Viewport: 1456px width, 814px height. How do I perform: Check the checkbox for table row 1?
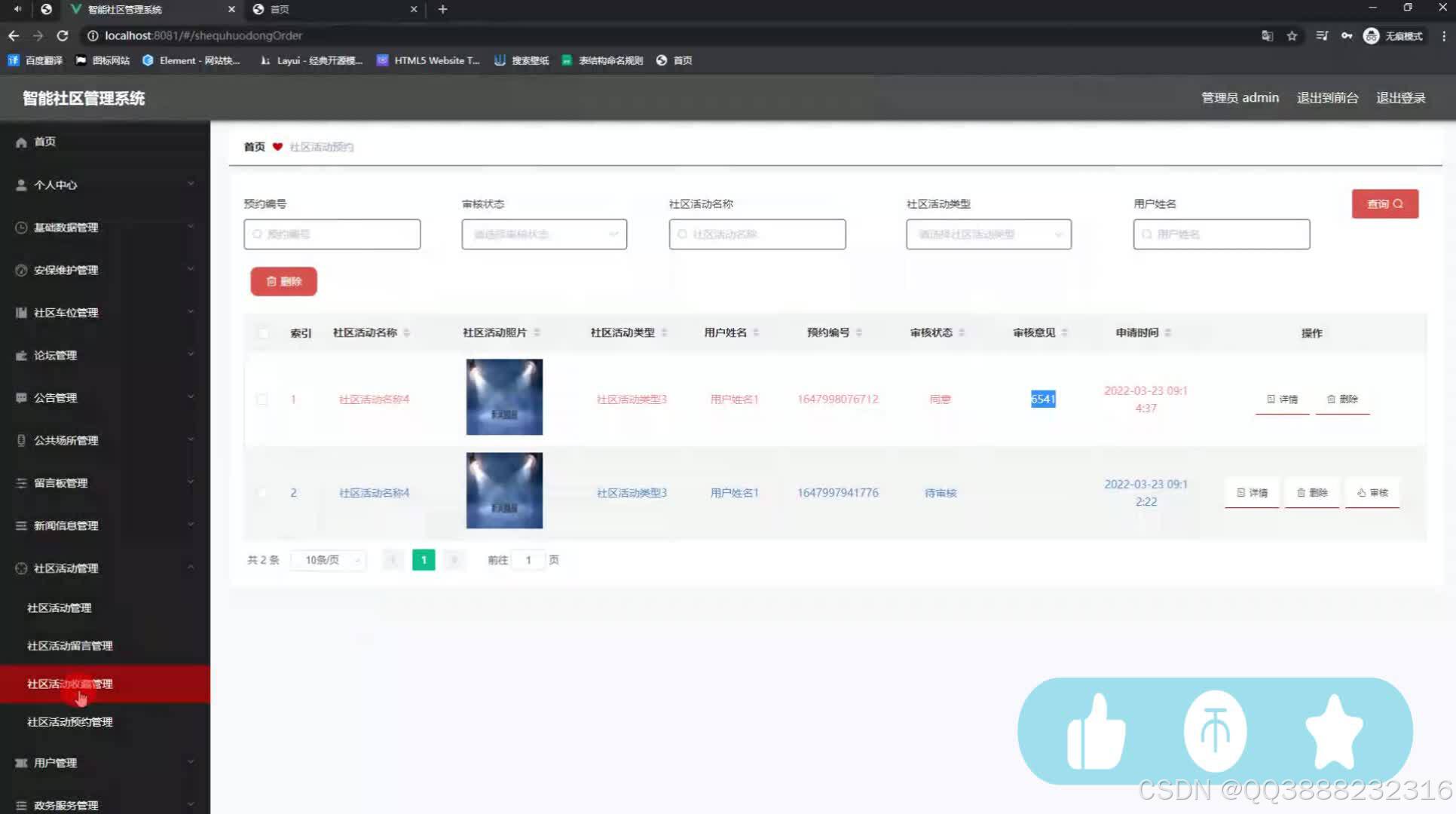tap(262, 399)
